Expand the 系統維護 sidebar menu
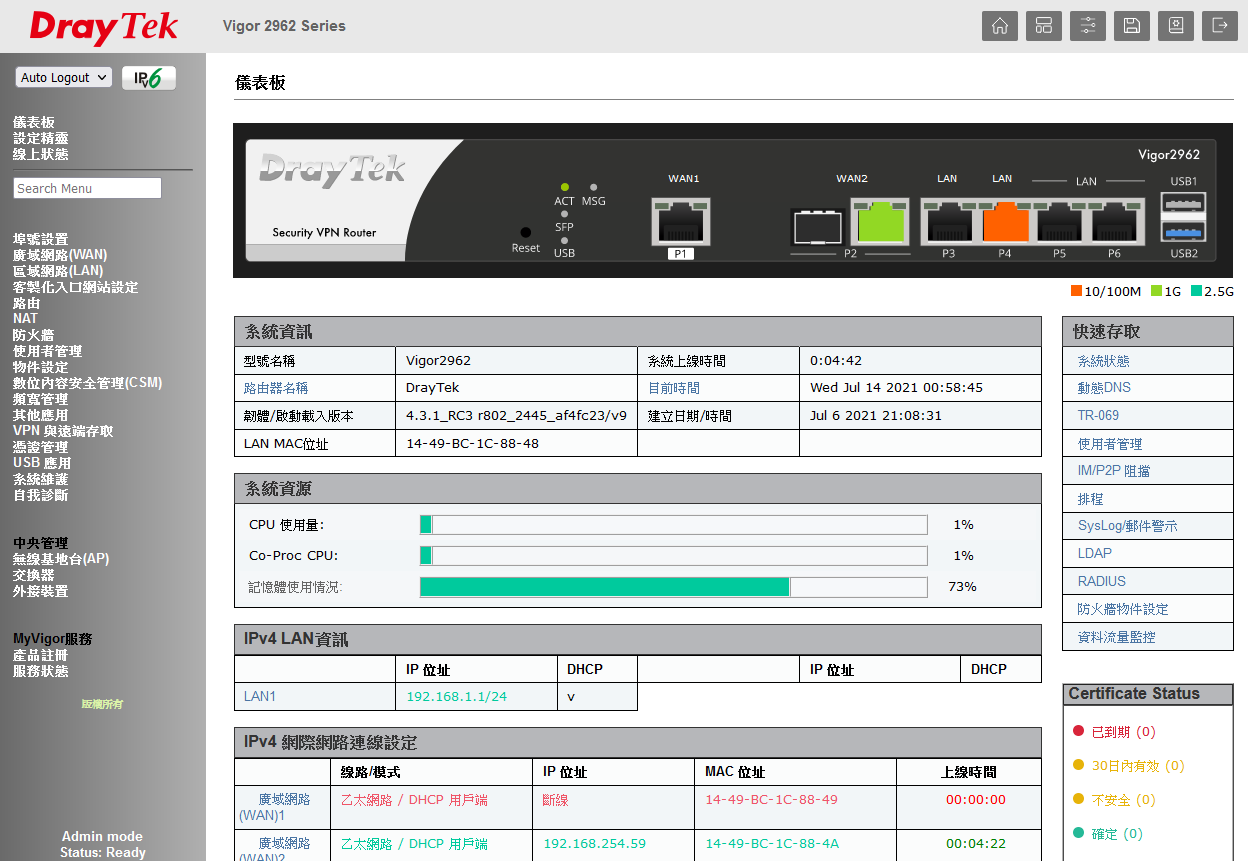The image size is (1248, 861). click(41, 479)
